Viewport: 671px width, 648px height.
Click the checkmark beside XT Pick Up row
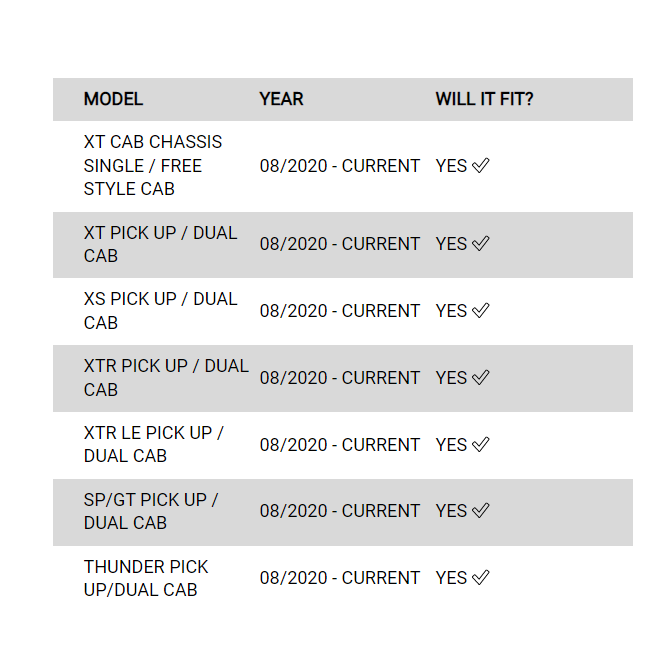pyautogui.click(x=480, y=244)
